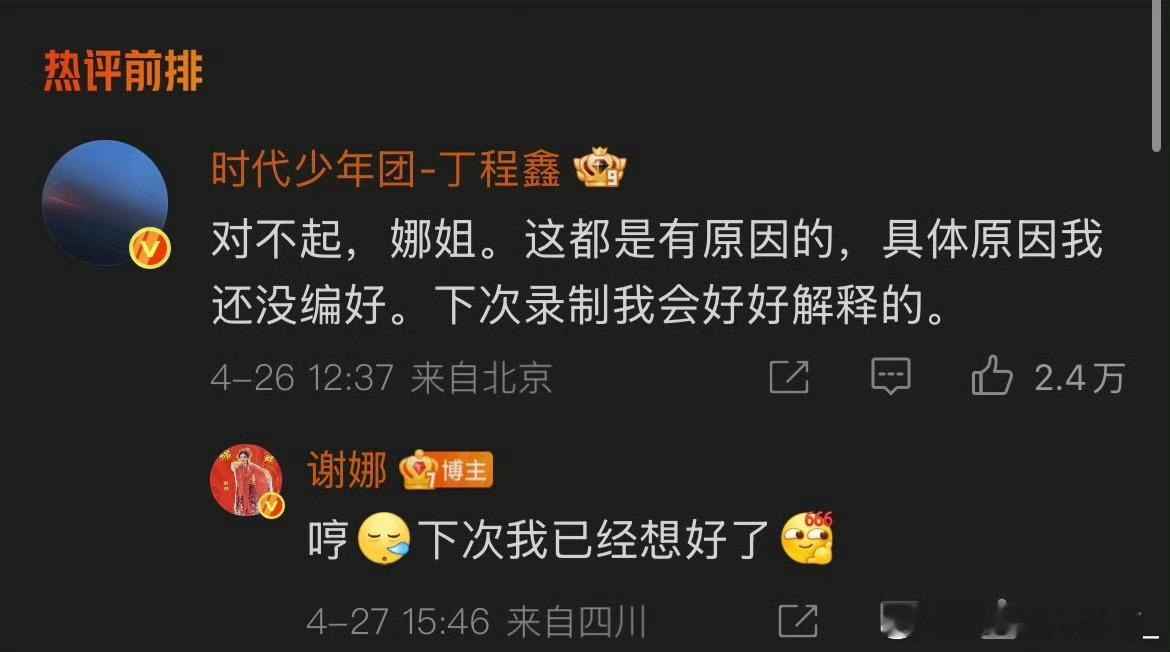Tap the verified V badge on 丁程鑫's avatar

(150, 248)
